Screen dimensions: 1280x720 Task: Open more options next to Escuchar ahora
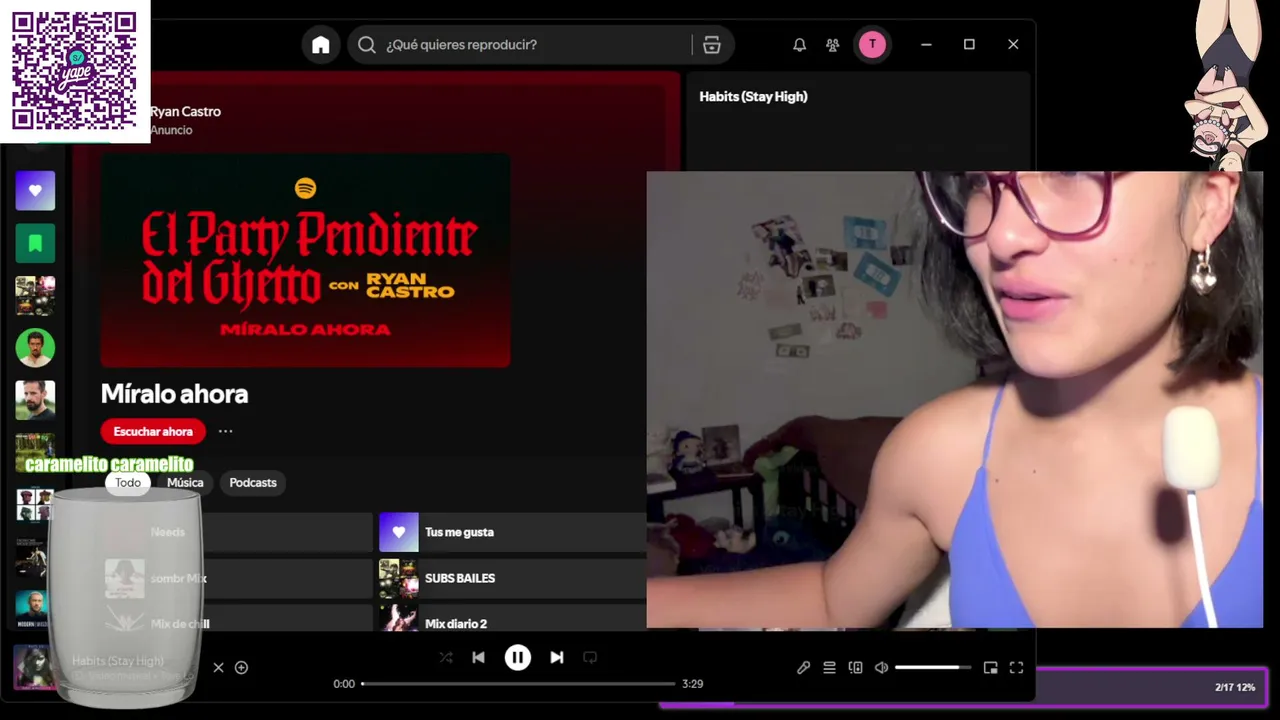pos(225,432)
